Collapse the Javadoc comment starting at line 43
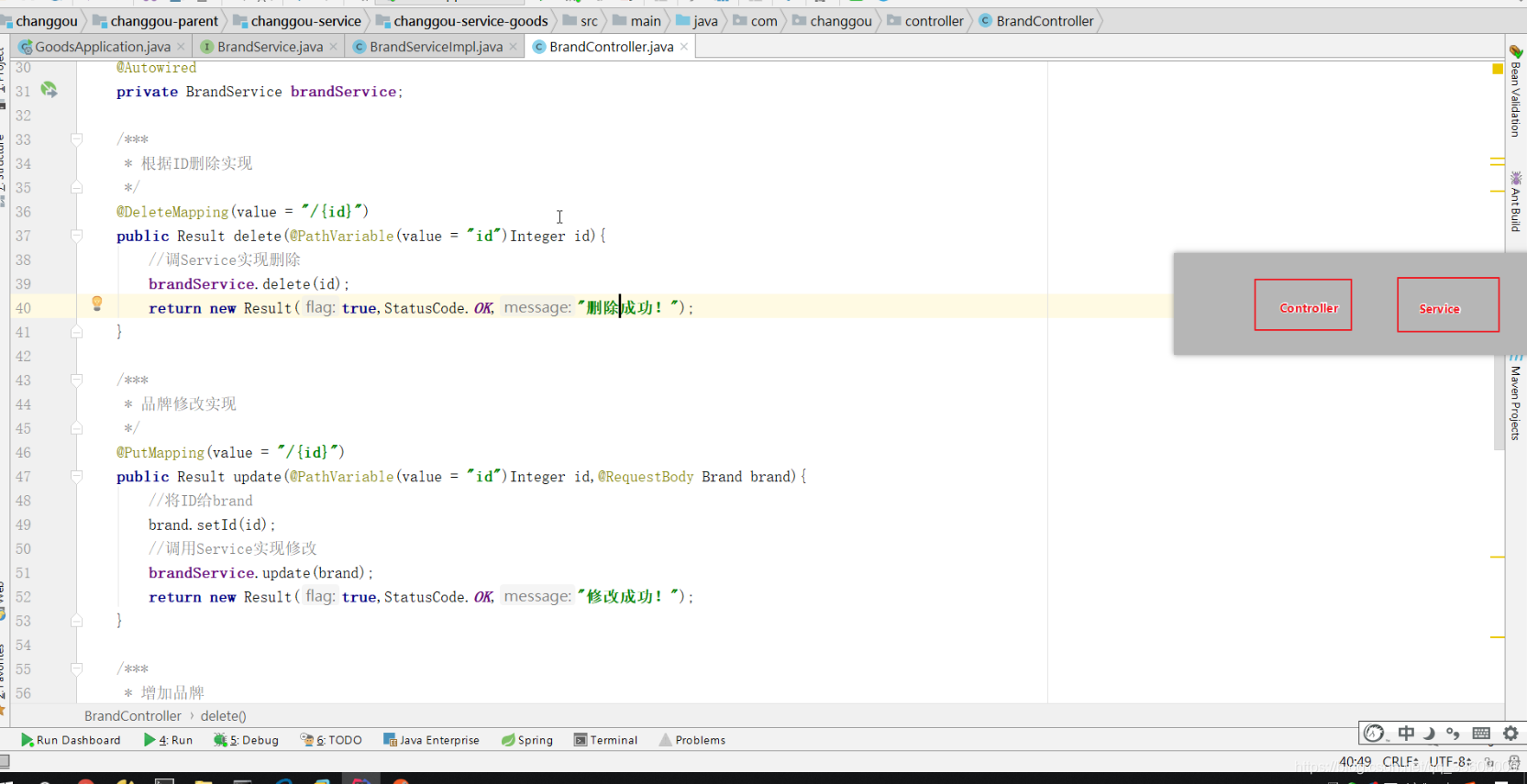The width and height of the screenshot is (1527, 784). [77, 380]
